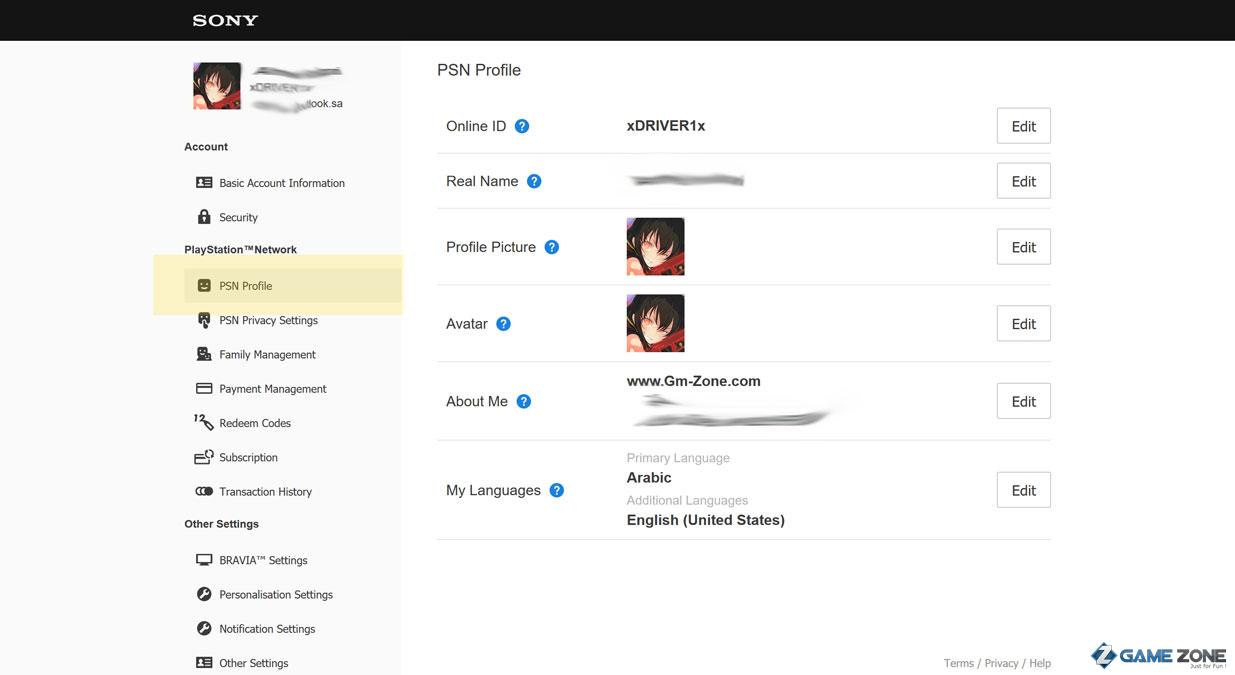Click the English (United States) language value
1235x675 pixels.
pos(706,520)
